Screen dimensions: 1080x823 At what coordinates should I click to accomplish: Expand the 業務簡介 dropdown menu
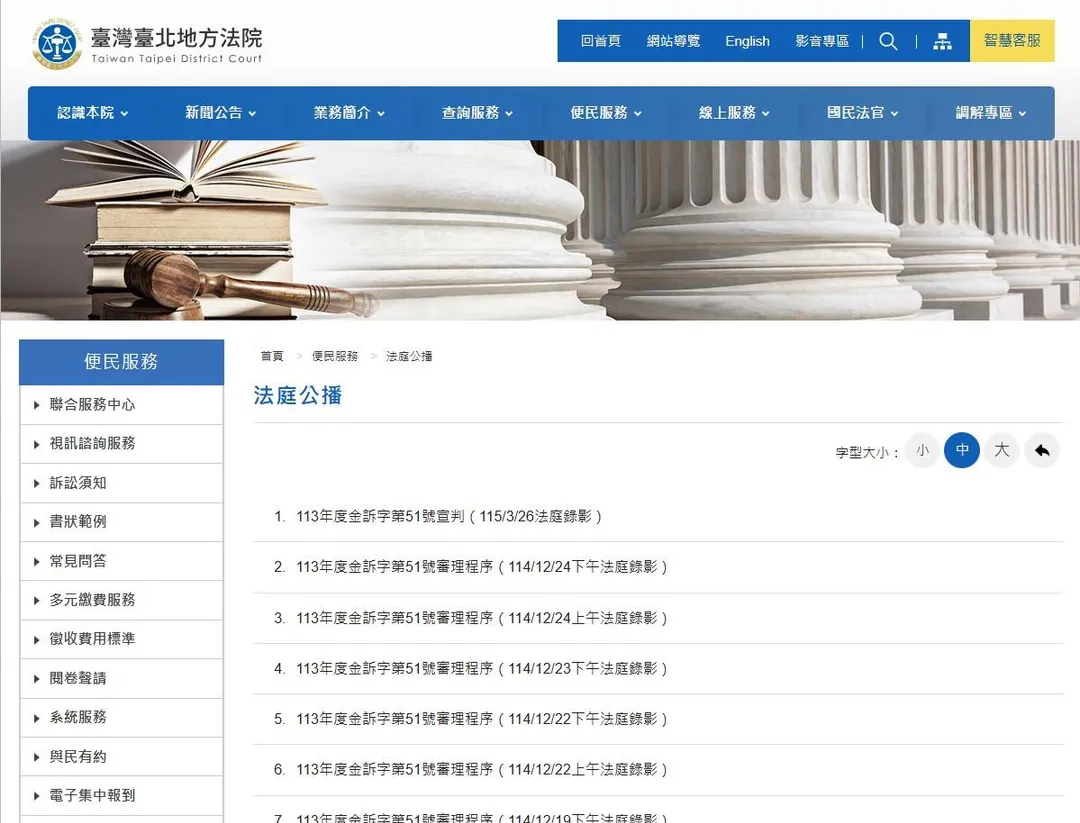pyautogui.click(x=349, y=113)
